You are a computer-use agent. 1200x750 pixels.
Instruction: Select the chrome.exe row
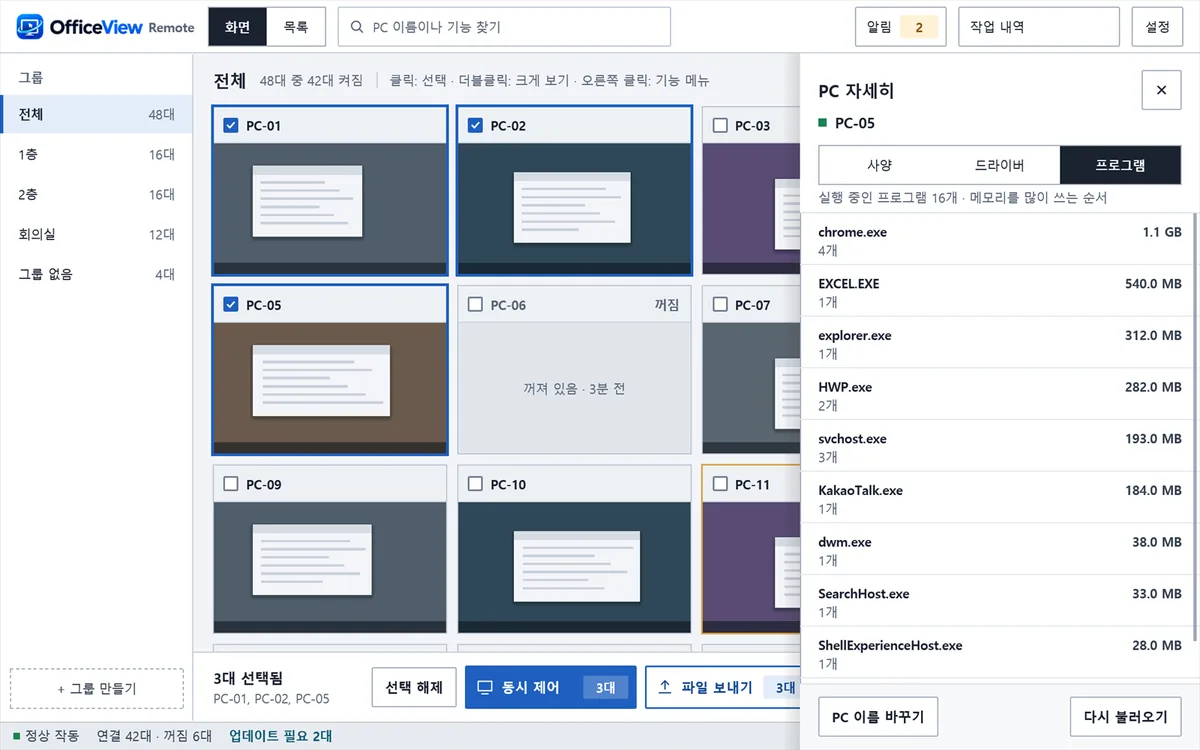coord(1000,239)
